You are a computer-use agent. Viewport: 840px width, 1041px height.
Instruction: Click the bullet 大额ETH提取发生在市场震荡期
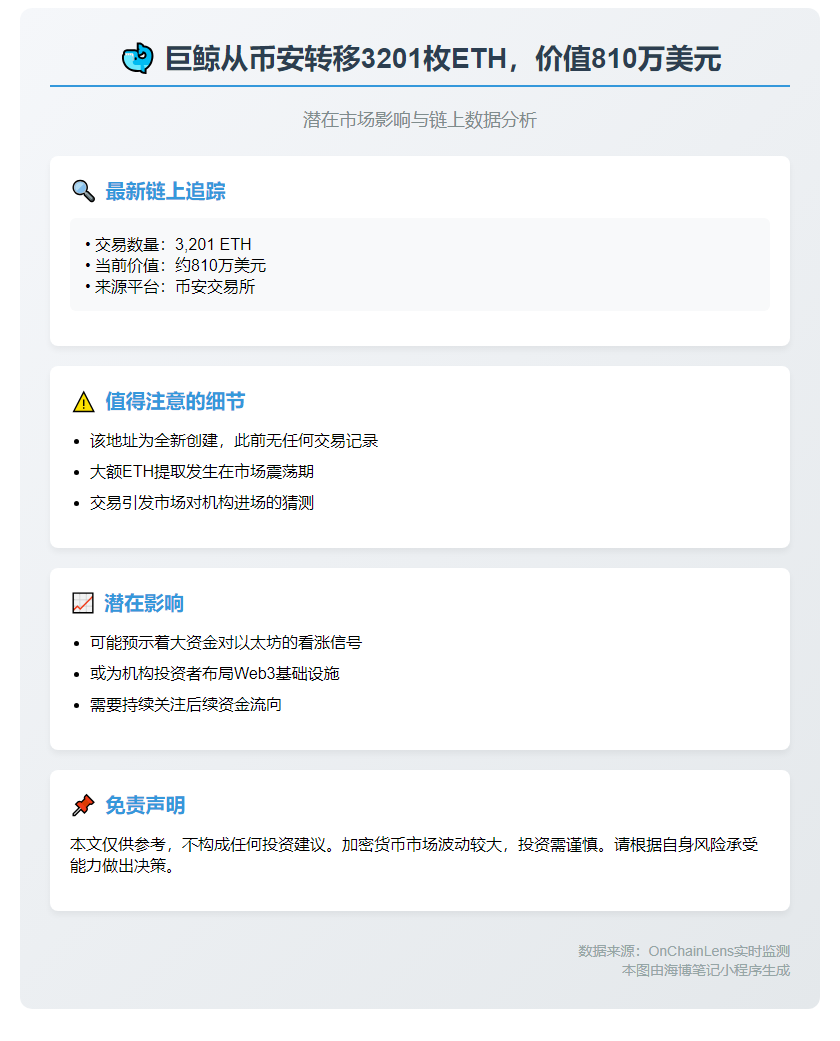pos(202,472)
